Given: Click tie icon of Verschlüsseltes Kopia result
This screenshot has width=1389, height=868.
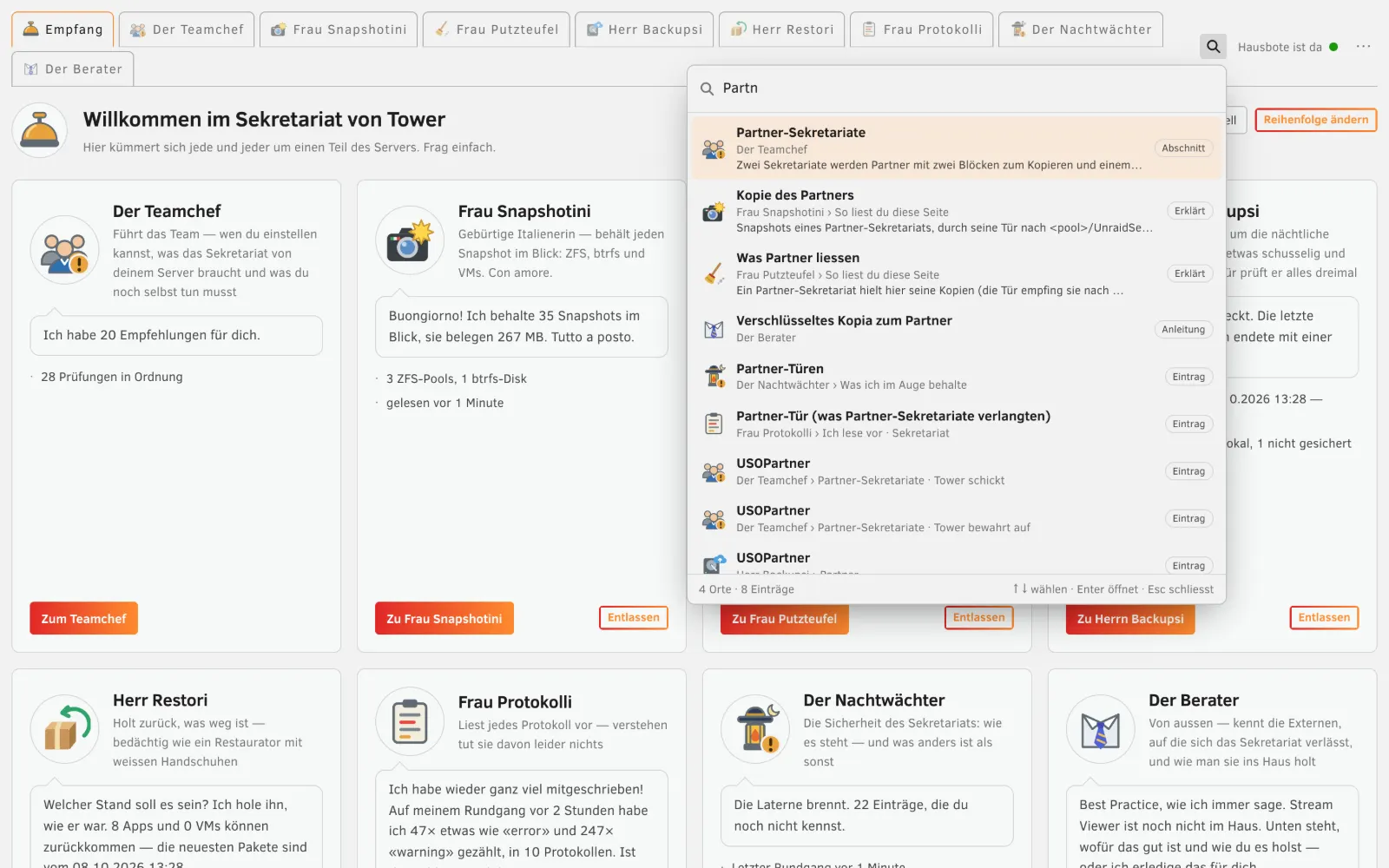Looking at the screenshot, I should pyautogui.click(x=714, y=329).
